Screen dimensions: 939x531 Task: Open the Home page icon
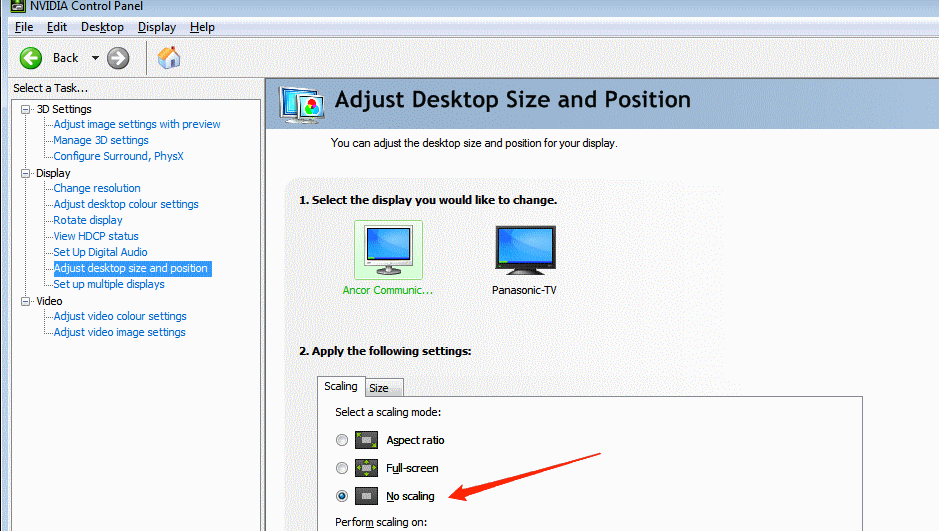tap(169, 57)
